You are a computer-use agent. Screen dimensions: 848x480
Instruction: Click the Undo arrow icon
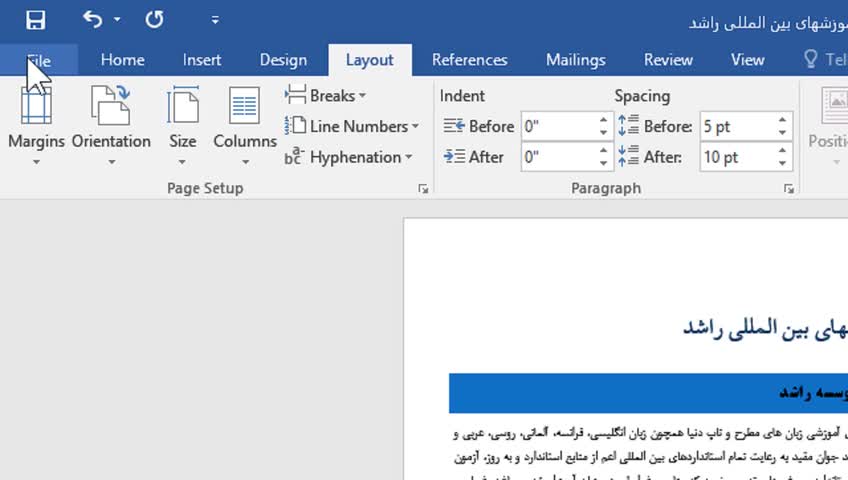point(92,19)
